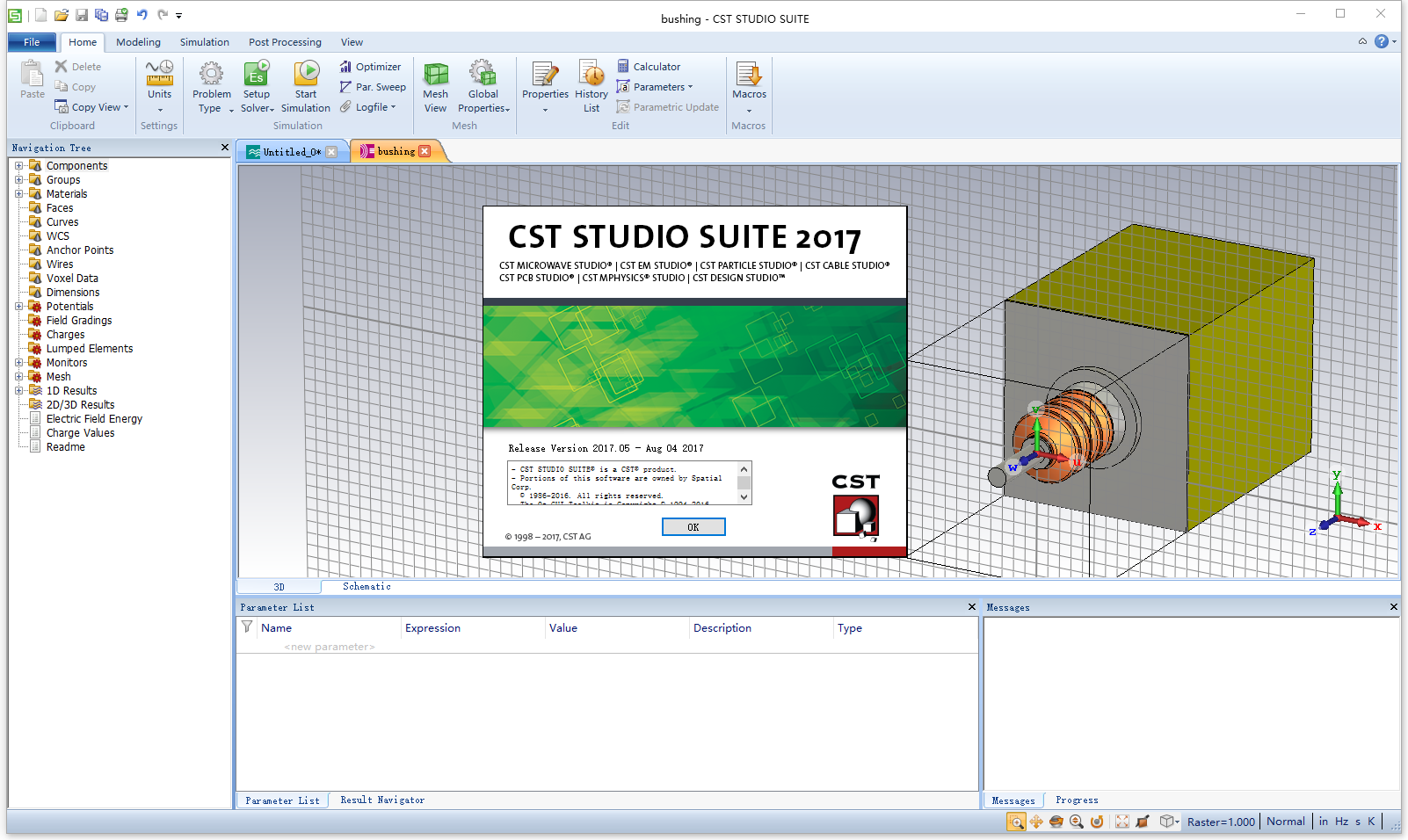Select the pan view tool in status bar
1408x840 pixels.
(1036, 822)
